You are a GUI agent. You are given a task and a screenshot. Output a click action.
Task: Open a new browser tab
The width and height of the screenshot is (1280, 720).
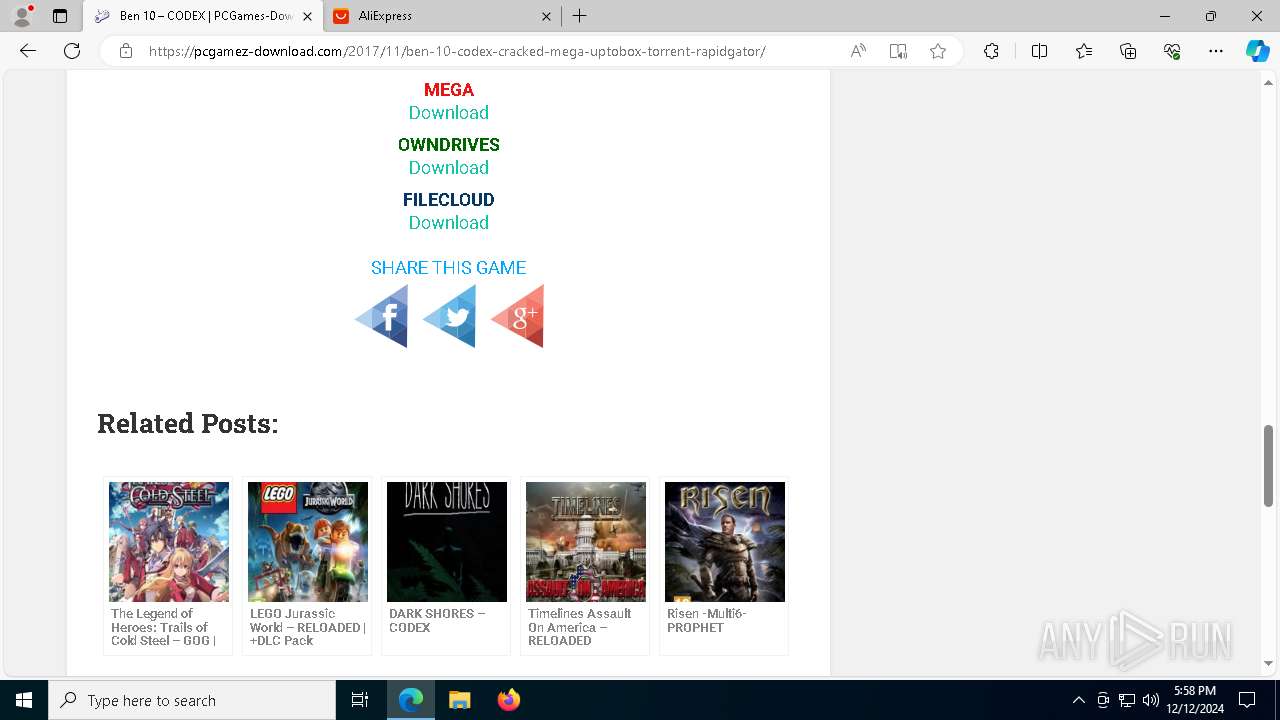tap(580, 16)
